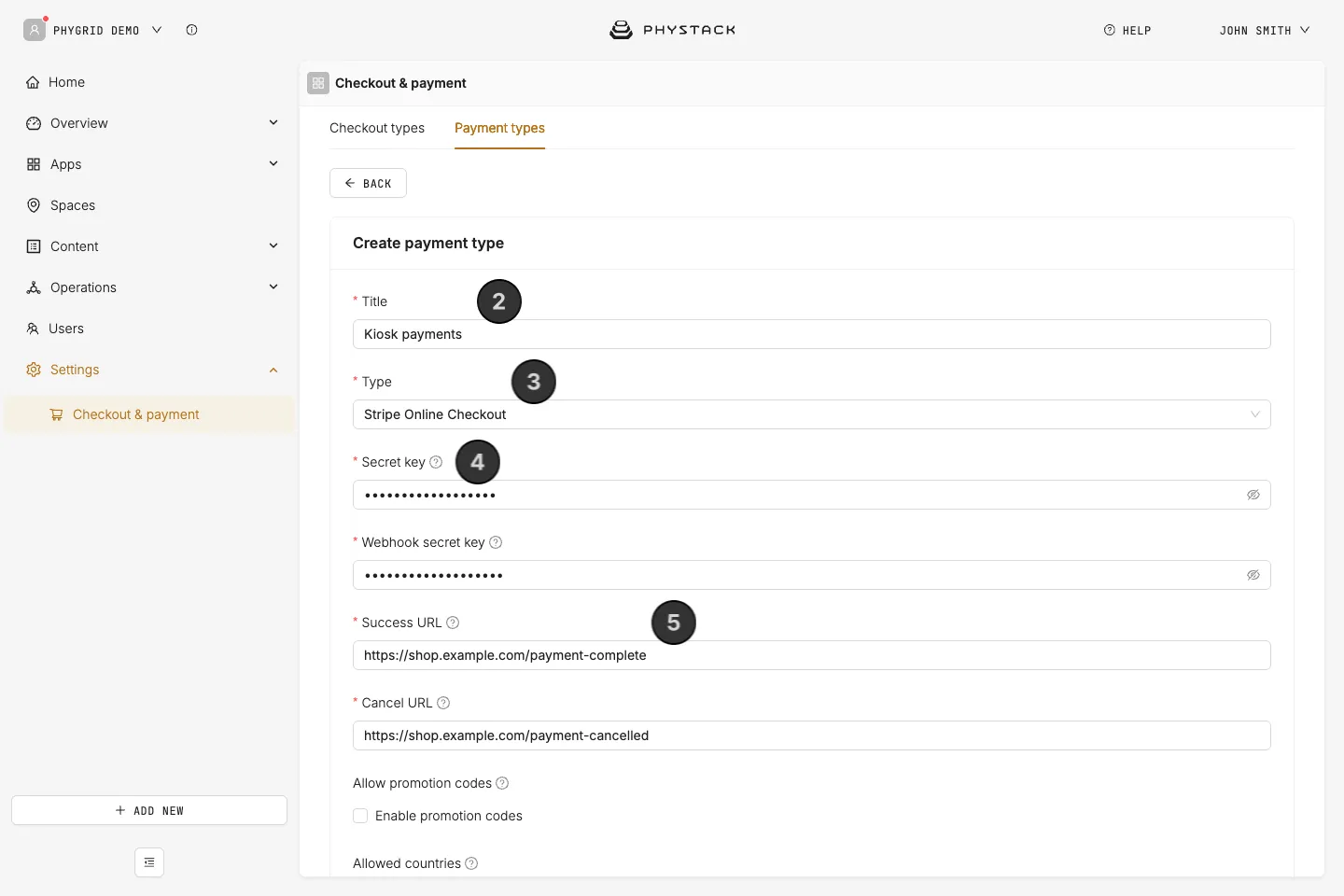This screenshot has height=896, width=1344.
Task: Reveal the Webhook secret key value
Action: (x=1253, y=575)
